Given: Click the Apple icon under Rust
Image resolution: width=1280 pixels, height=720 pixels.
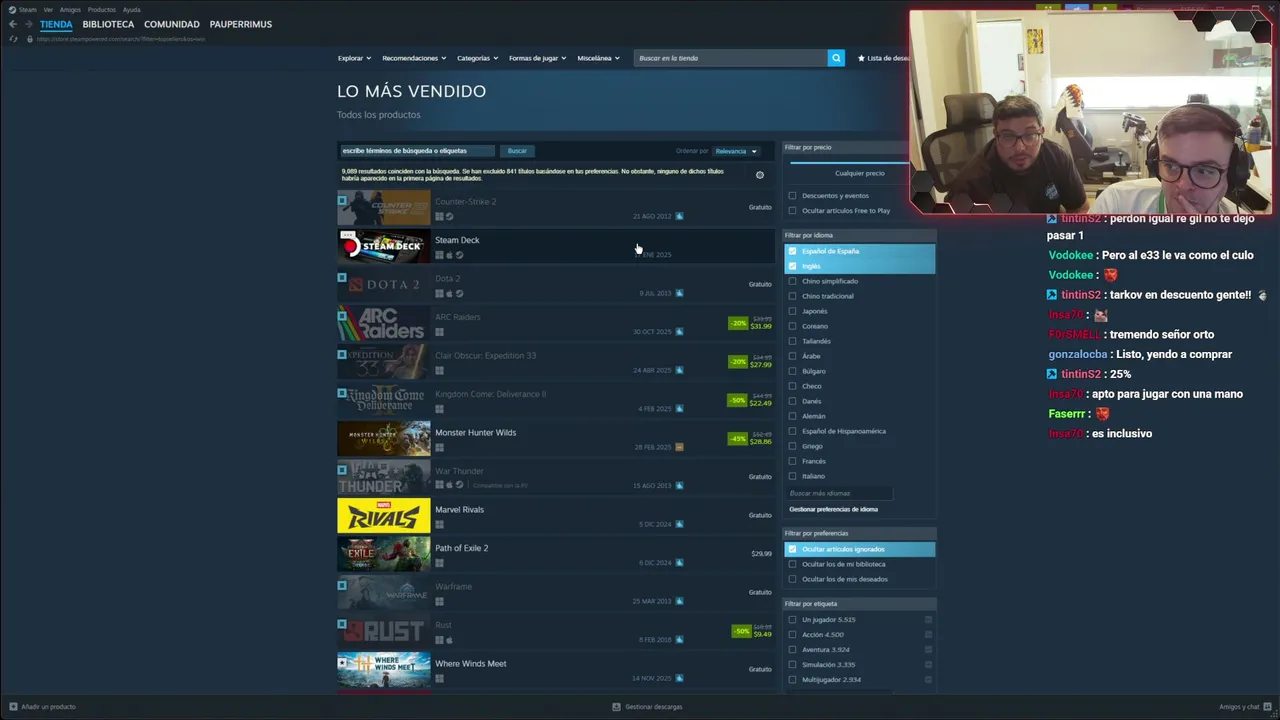Looking at the screenshot, I should (x=449, y=640).
